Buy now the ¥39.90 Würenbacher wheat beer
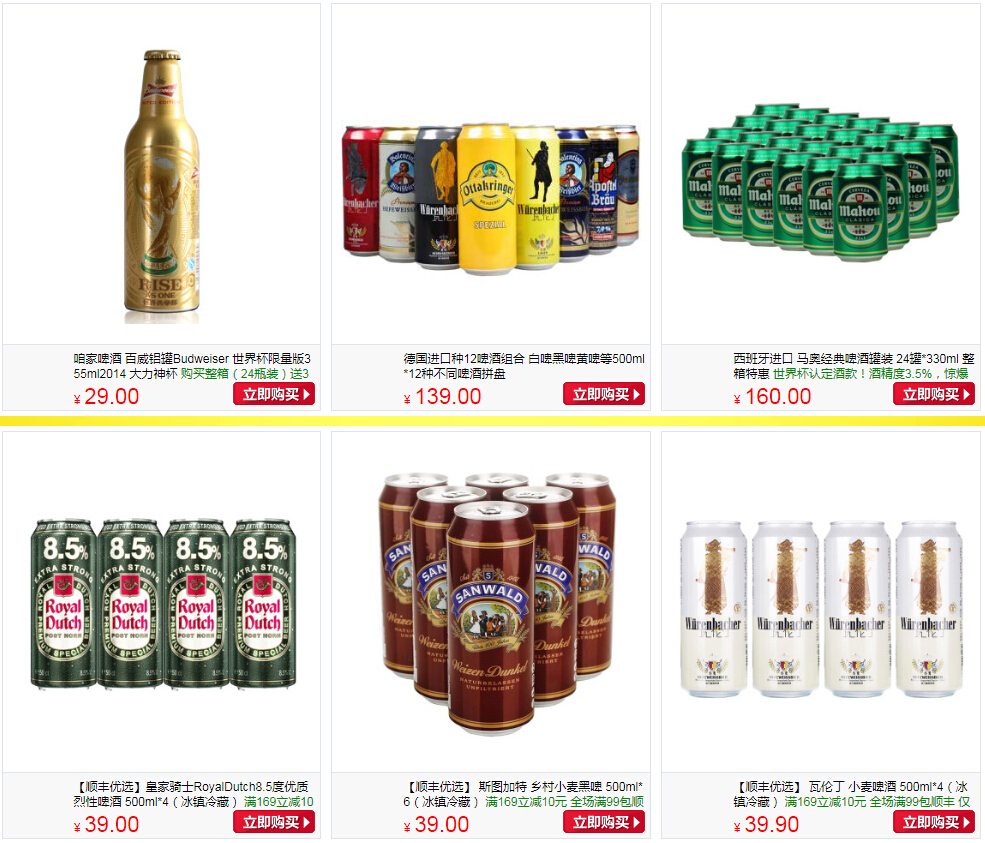This screenshot has width=985, height=843. (933, 822)
